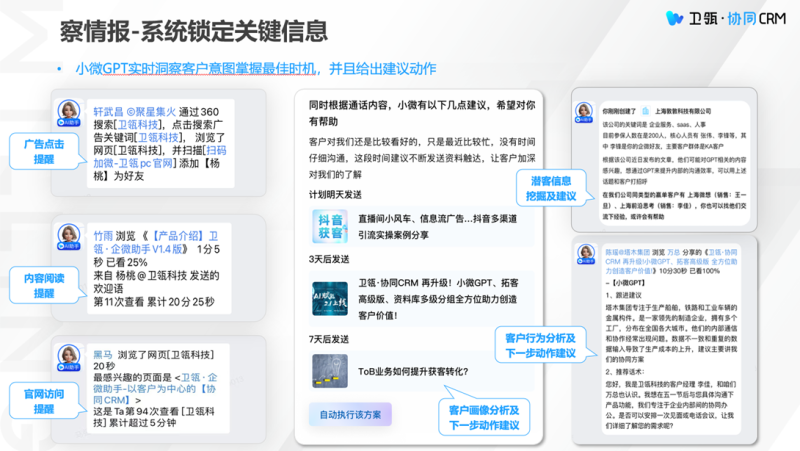
Task: Open the AI获客 CRM upgrade thumbnail
Action: [x=329, y=298]
